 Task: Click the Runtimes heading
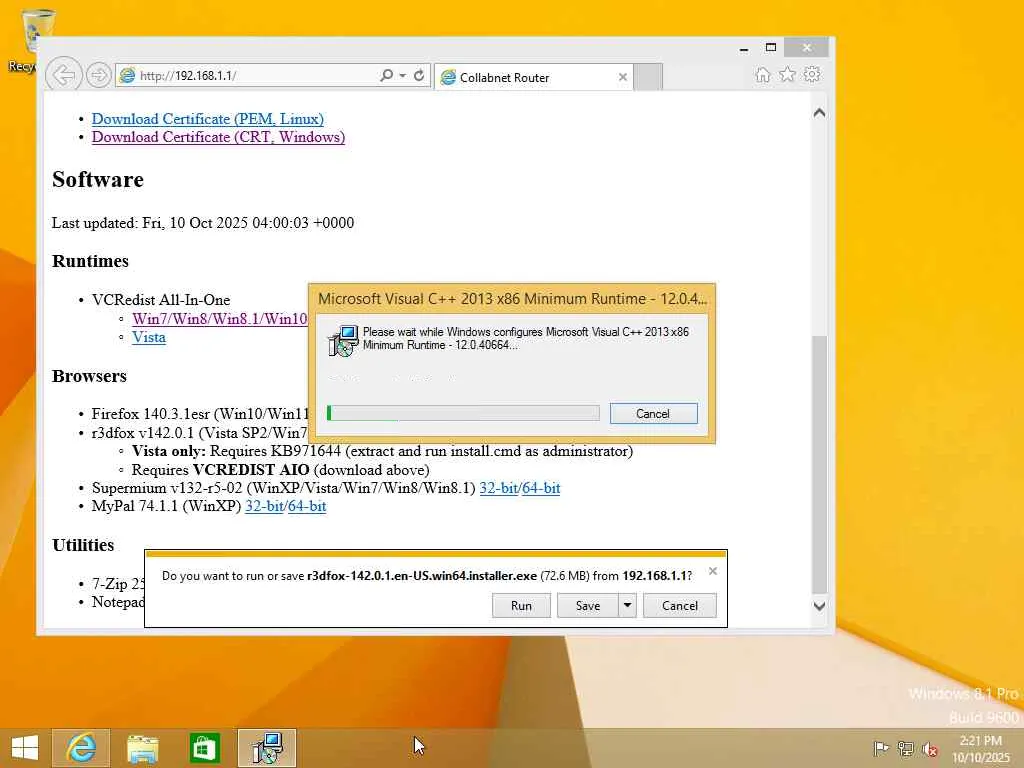(x=90, y=261)
